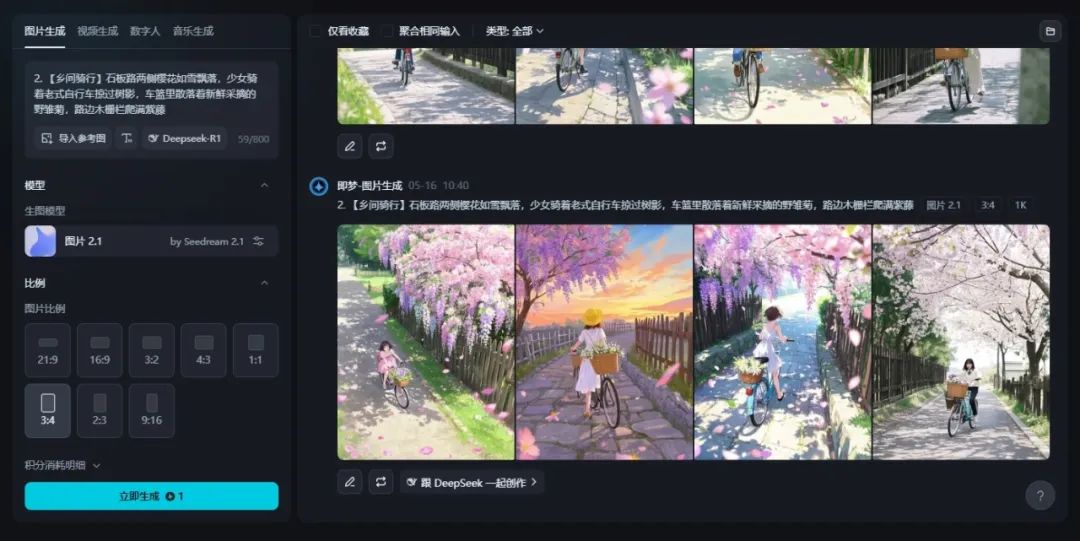Open the sunset girl with yellow hat image

coord(604,342)
